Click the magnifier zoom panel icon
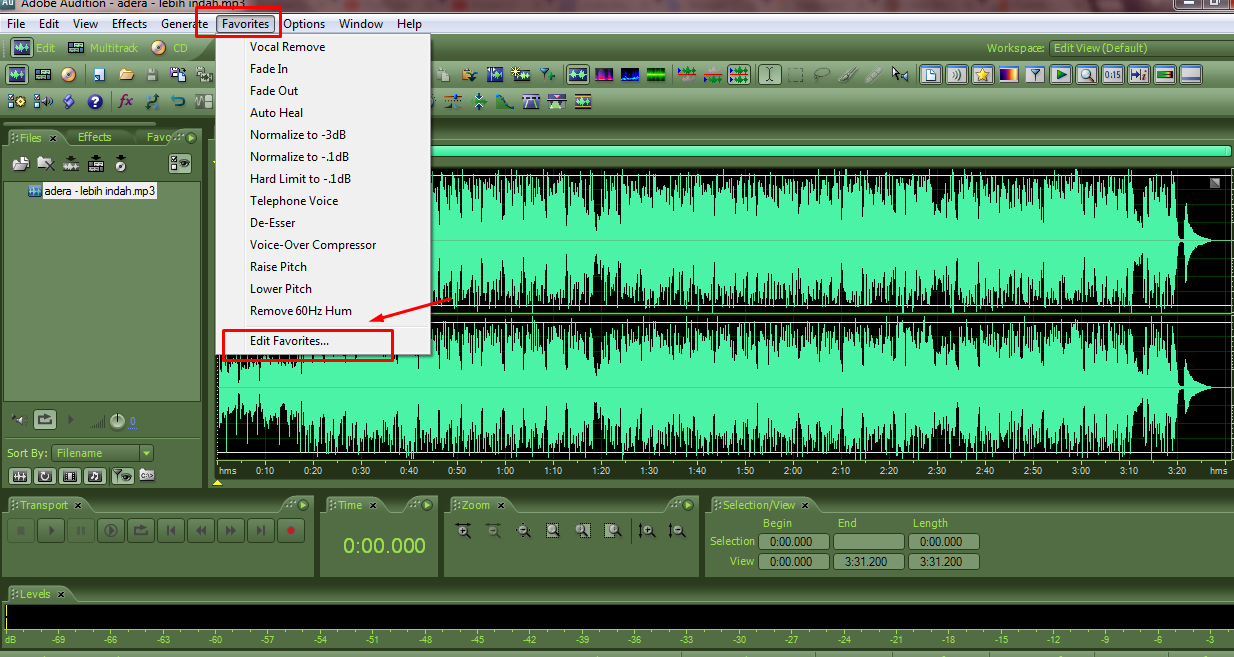The width and height of the screenshot is (1234, 657). click(1087, 74)
